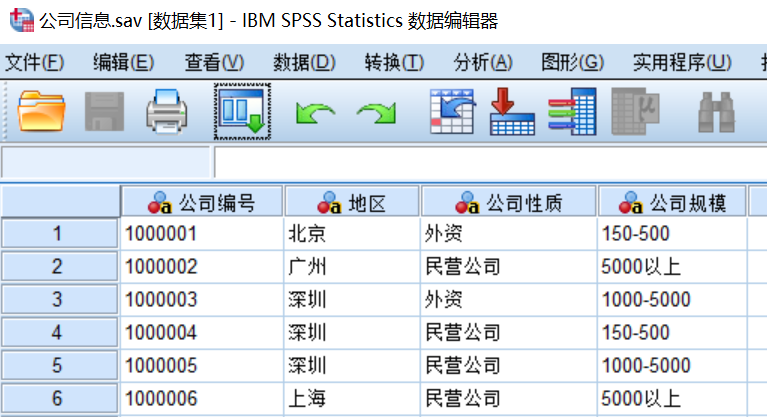The height and width of the screenshot is (417, 767).
Task: Open the Variables info icon
Action: point(572,112)
